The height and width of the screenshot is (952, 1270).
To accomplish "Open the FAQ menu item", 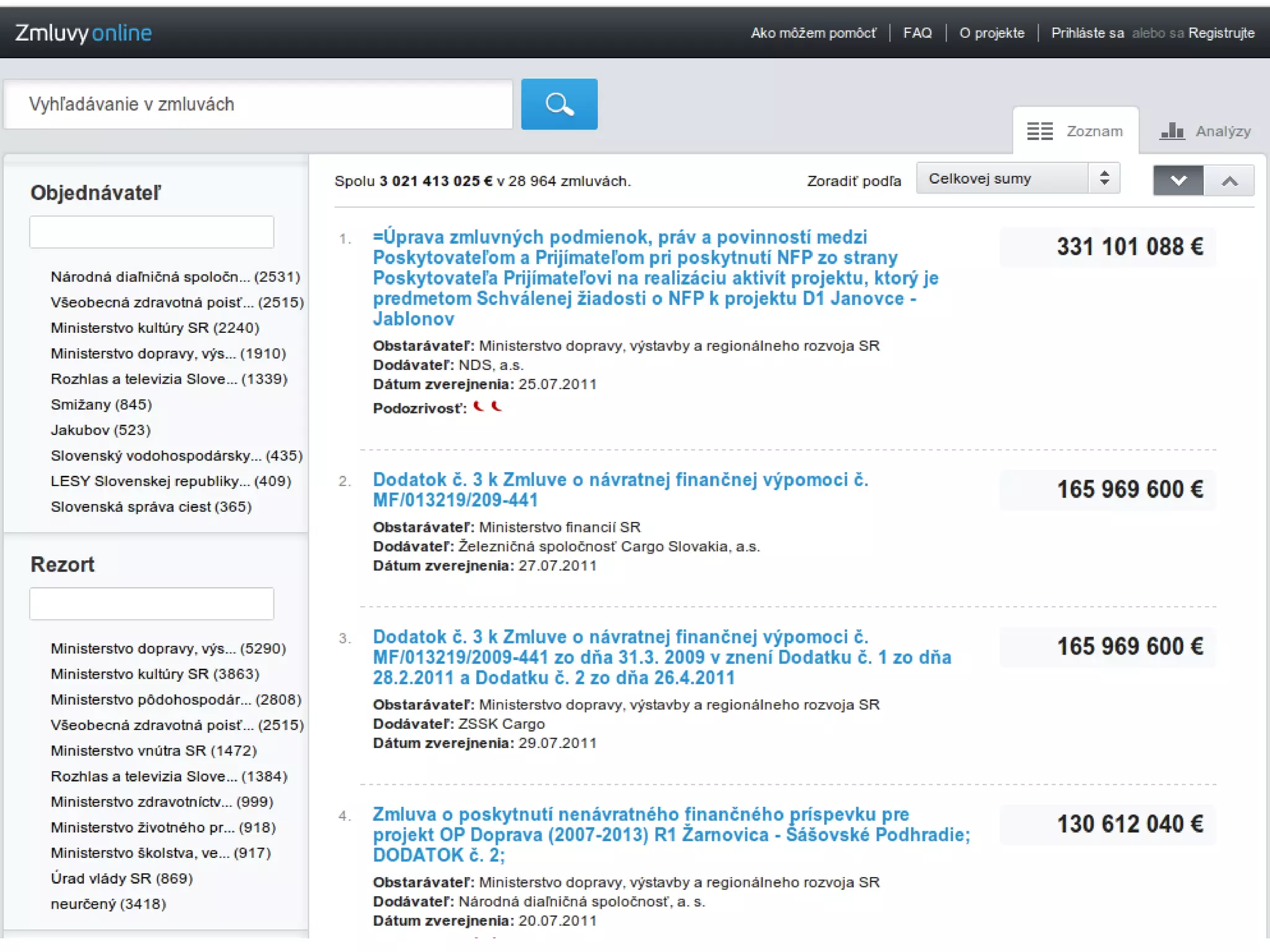I will tap(917, 33).
